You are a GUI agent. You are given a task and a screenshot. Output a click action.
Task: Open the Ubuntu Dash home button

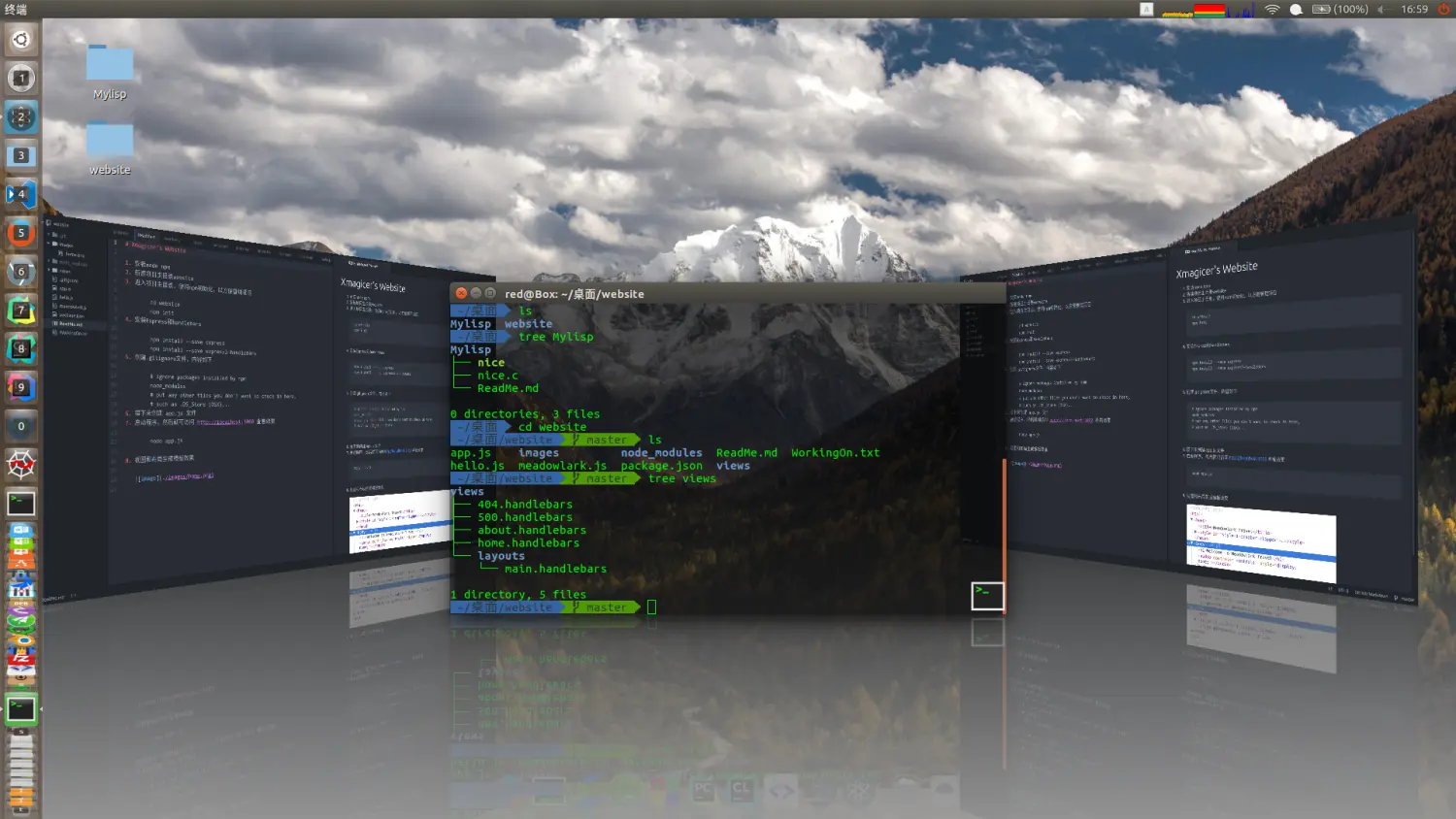coord(21,40)
